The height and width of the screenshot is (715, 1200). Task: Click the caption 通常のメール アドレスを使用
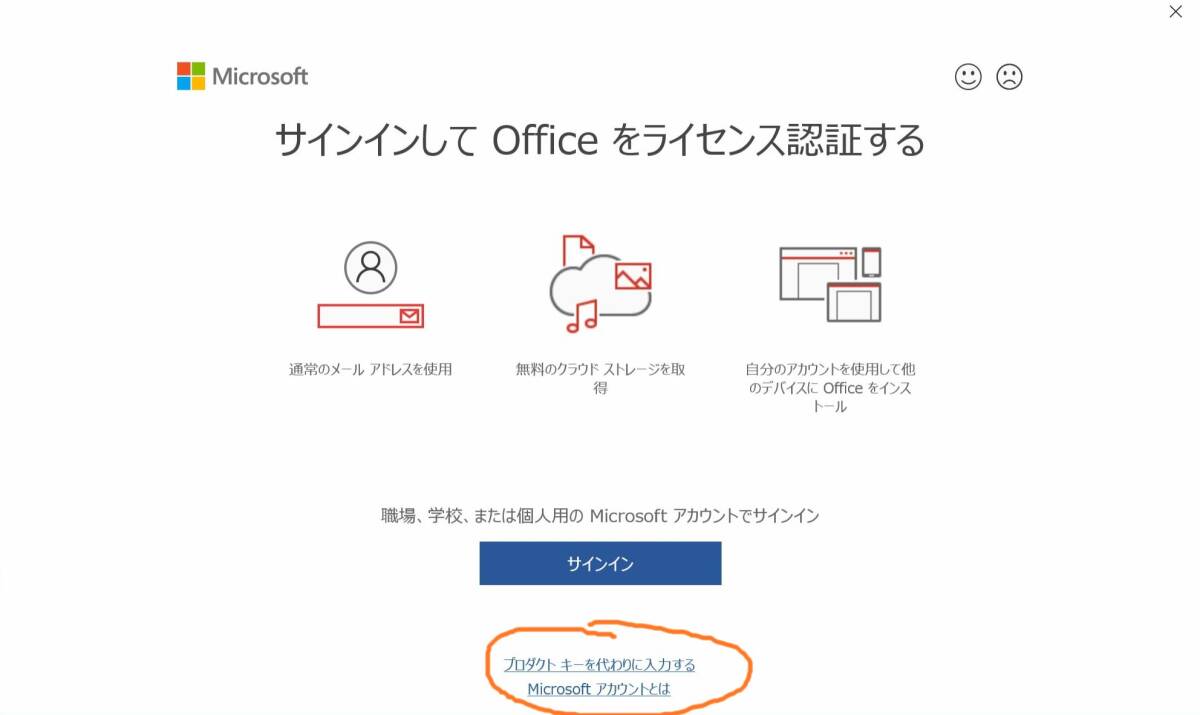pyautogui.click(x=371, y=369)
